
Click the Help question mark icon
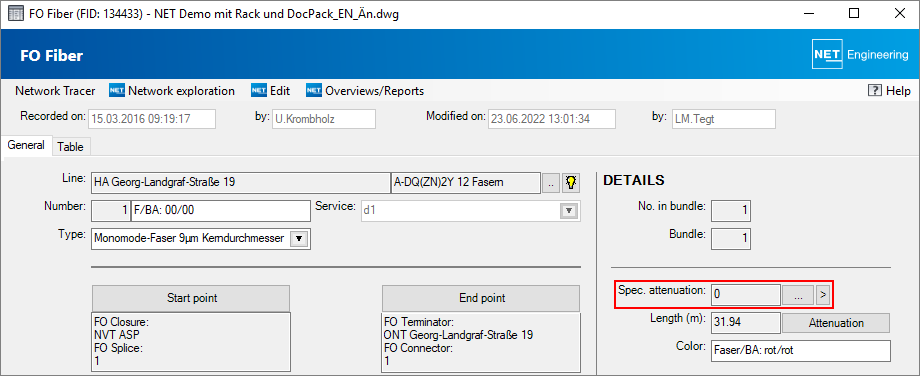coord(874,91)
